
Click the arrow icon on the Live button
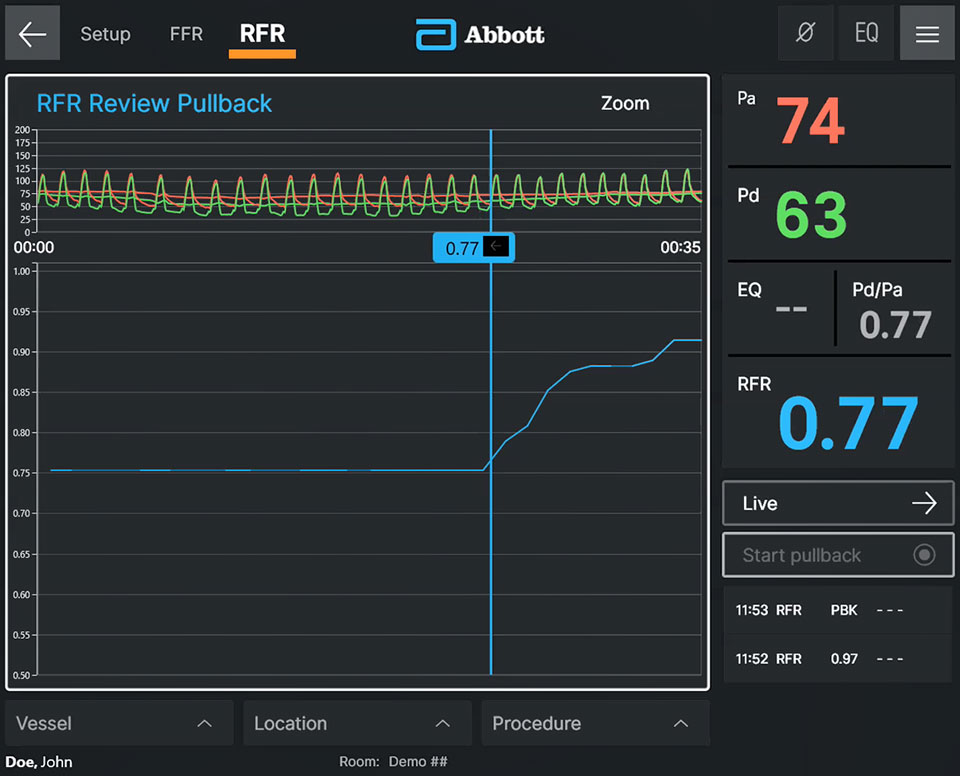click(925, 503)
